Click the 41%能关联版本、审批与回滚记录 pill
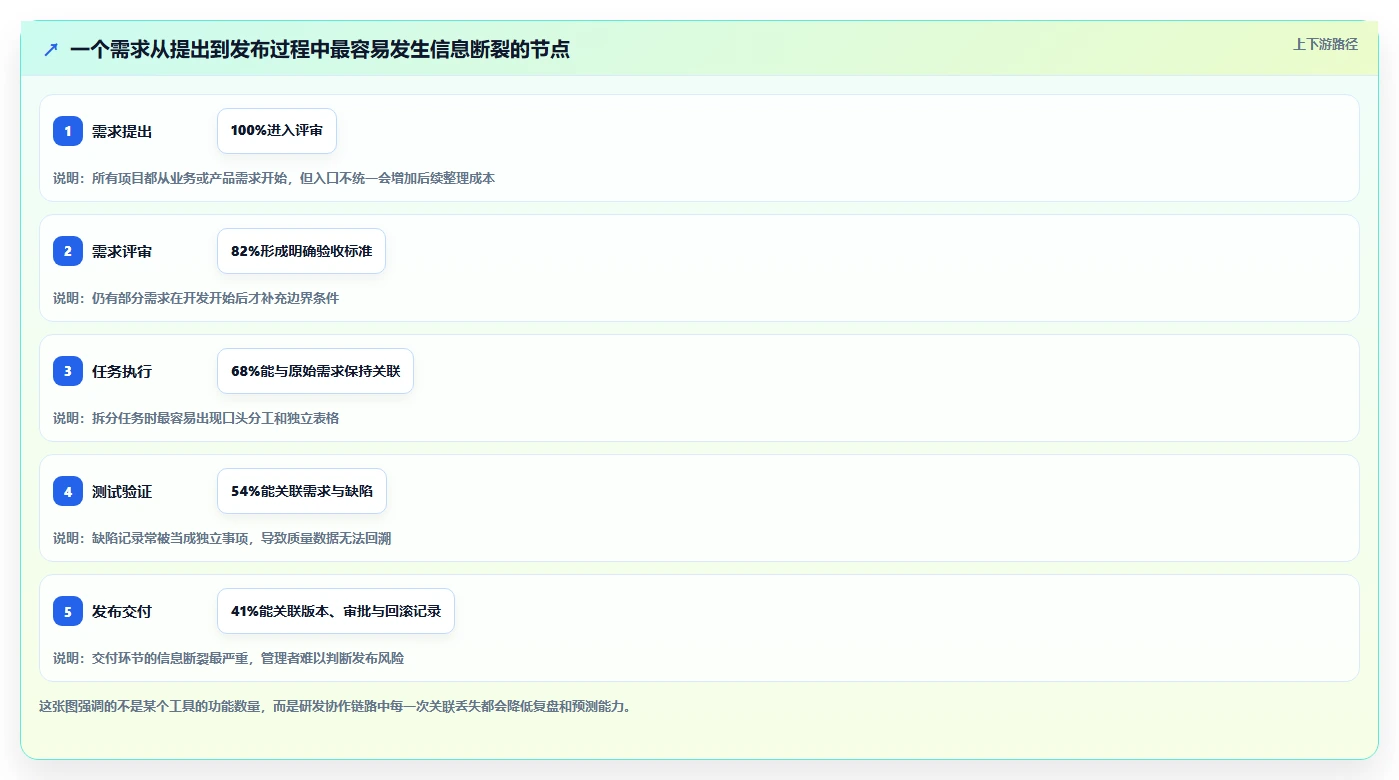 [336, 611]
